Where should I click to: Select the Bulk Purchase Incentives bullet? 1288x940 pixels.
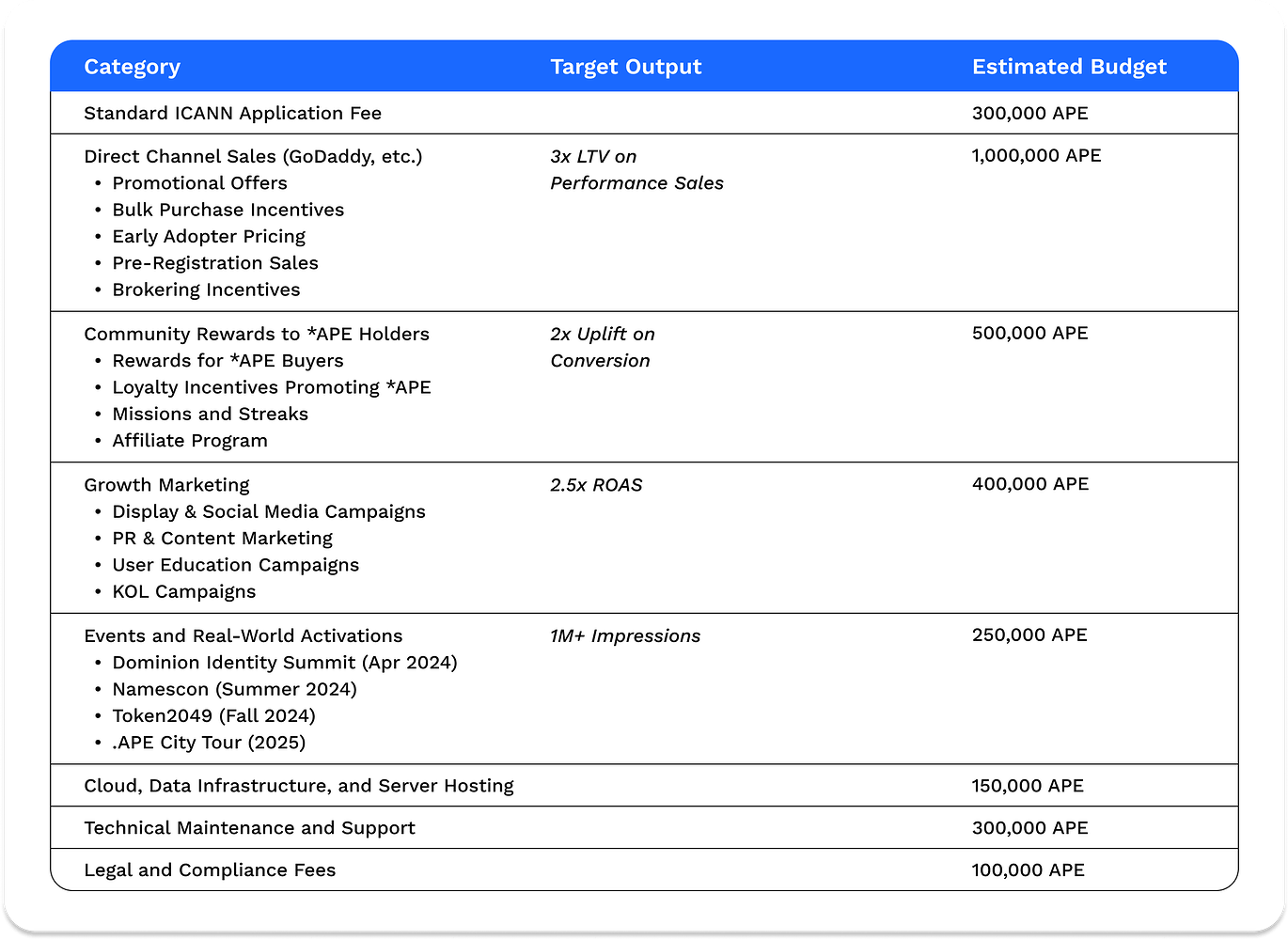click(228, 210)
